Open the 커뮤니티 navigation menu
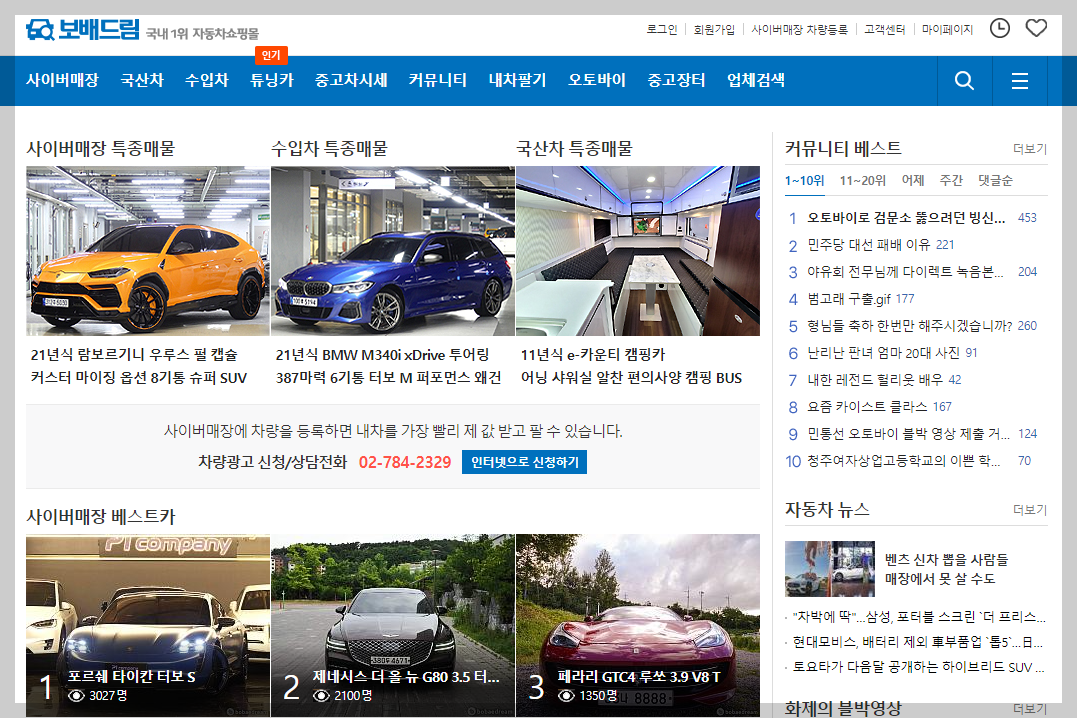The image size is (1077, 718). pyautogui.click(x=437, y=80)
